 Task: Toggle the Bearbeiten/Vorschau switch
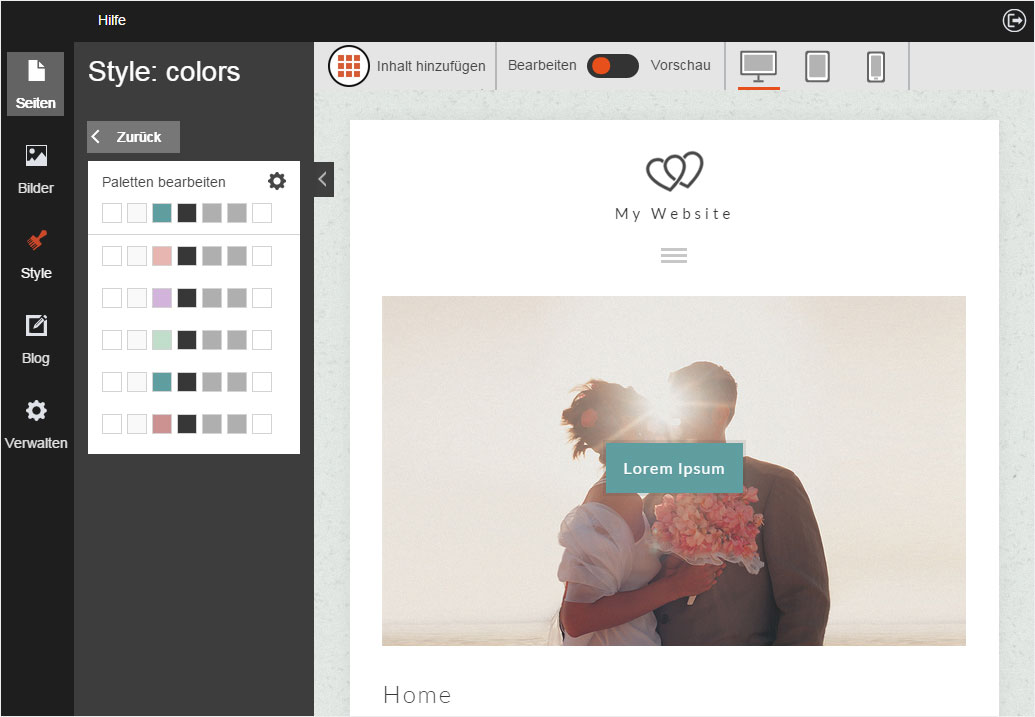coord(613,66)
